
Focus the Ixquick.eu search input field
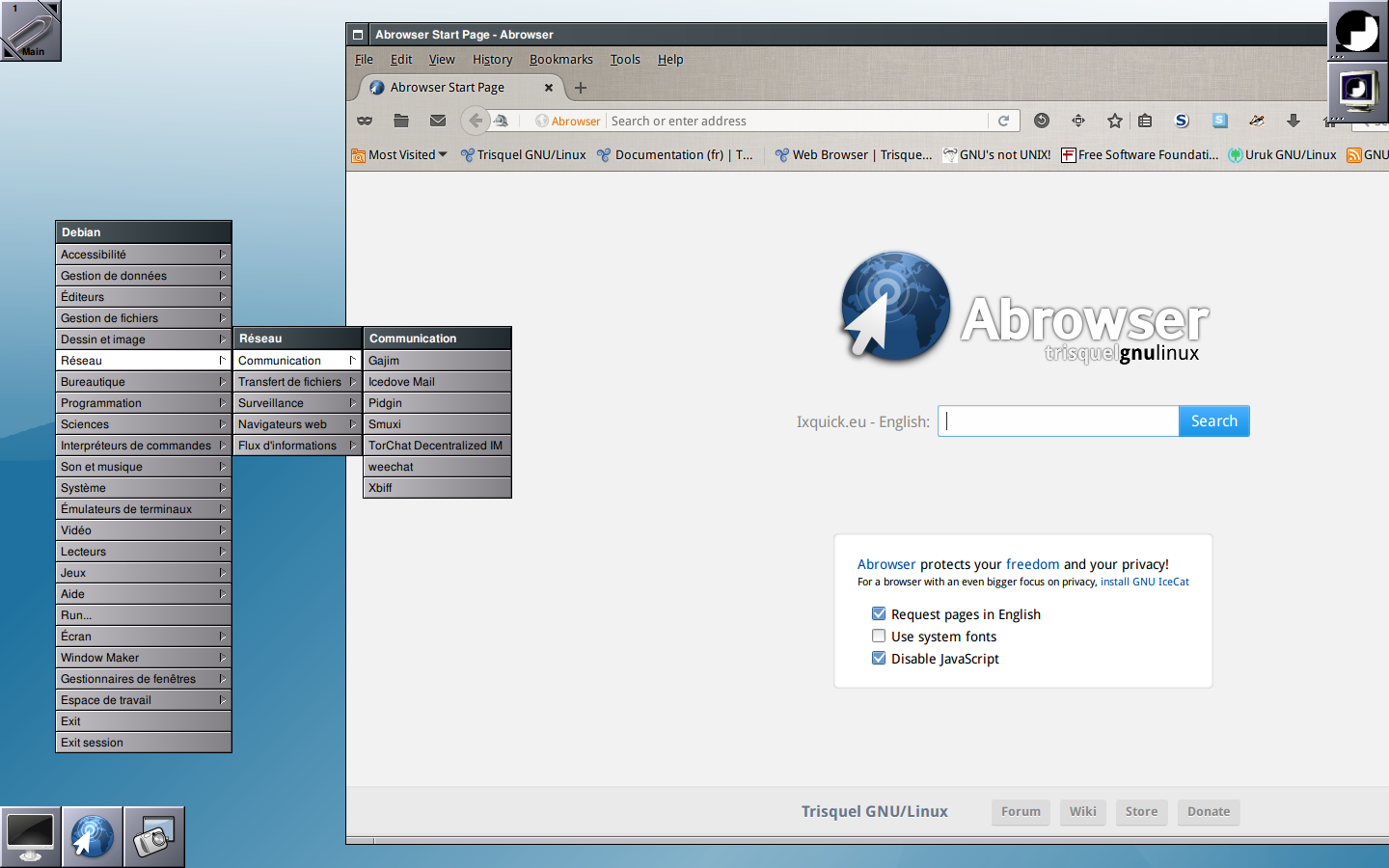click(x=1058, y=420)
